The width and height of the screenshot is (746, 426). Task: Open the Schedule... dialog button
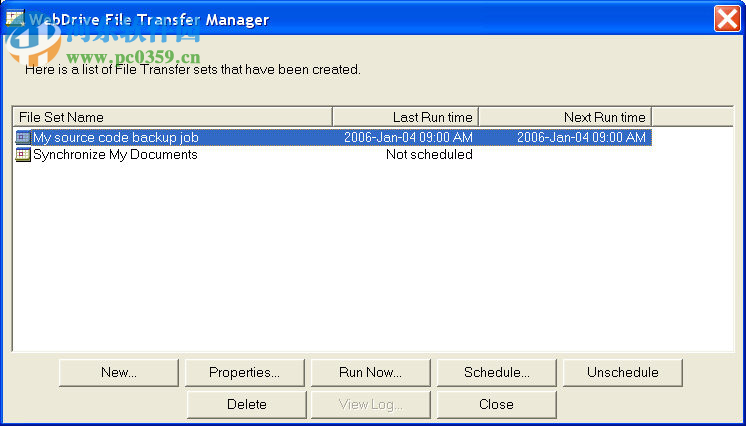[x=497, y=372]
